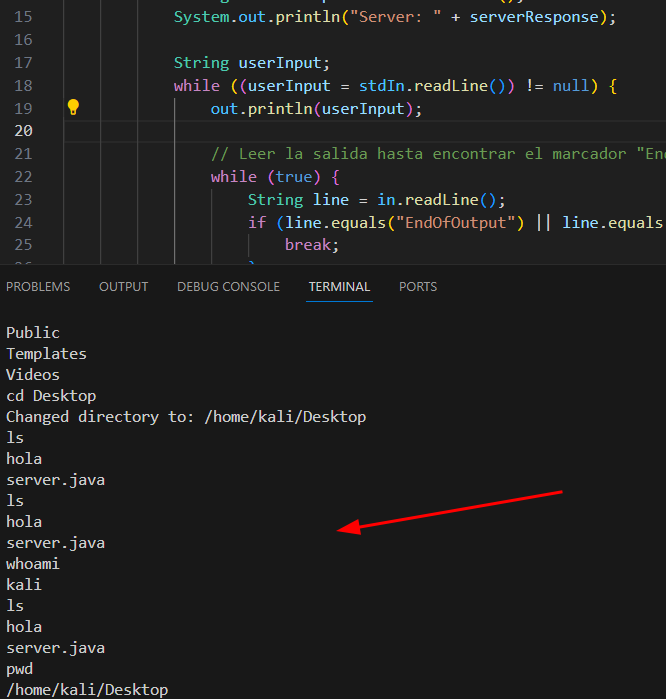Click the 'Leer la salida' comment line

[x=438, y=154]
